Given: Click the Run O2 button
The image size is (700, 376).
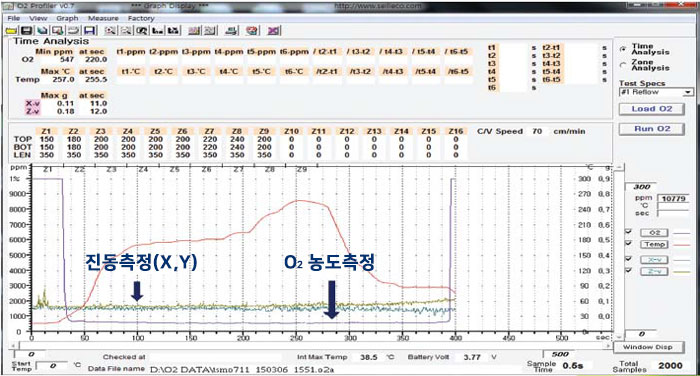Looking at the screenshot, I should [x=652, y=129].
